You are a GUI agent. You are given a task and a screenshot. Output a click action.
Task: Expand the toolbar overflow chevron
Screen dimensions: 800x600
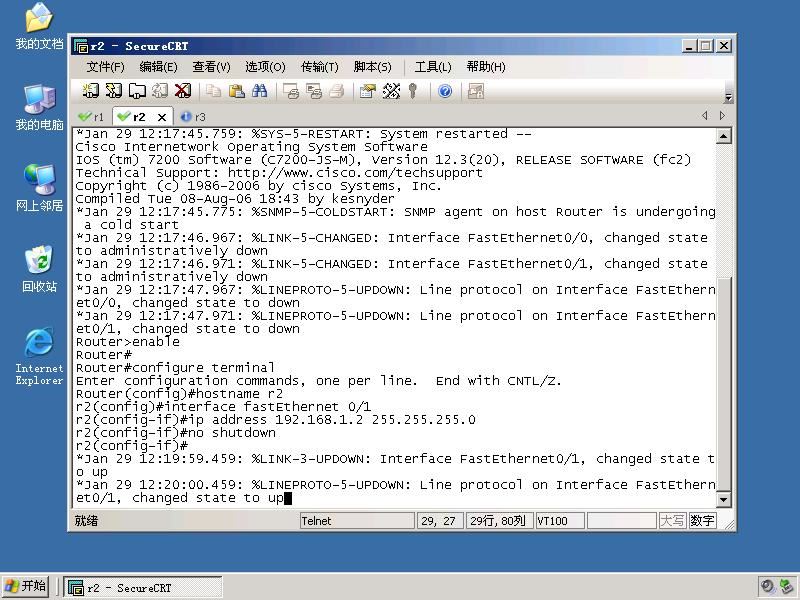coord(728,97)
